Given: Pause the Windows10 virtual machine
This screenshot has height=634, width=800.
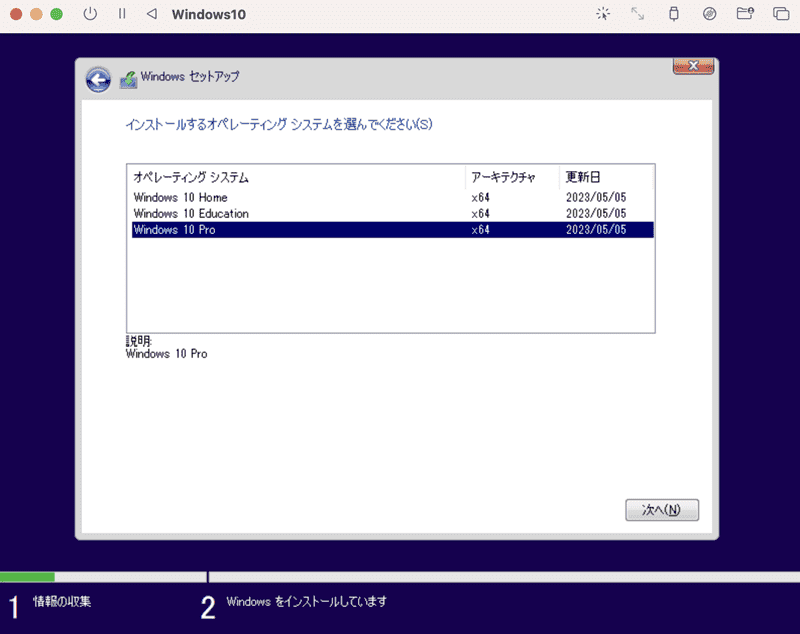Looking at the screenshot, I should coord(122,14).
